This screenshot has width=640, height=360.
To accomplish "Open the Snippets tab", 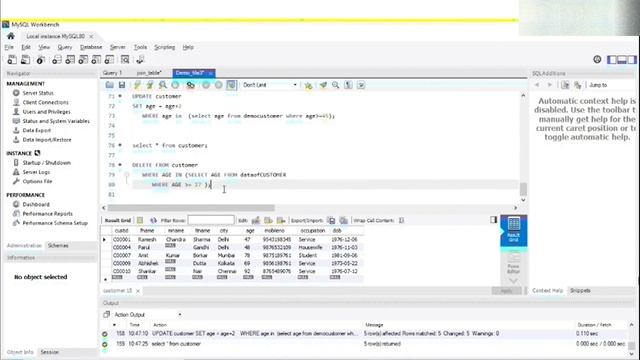I will 580,291.
